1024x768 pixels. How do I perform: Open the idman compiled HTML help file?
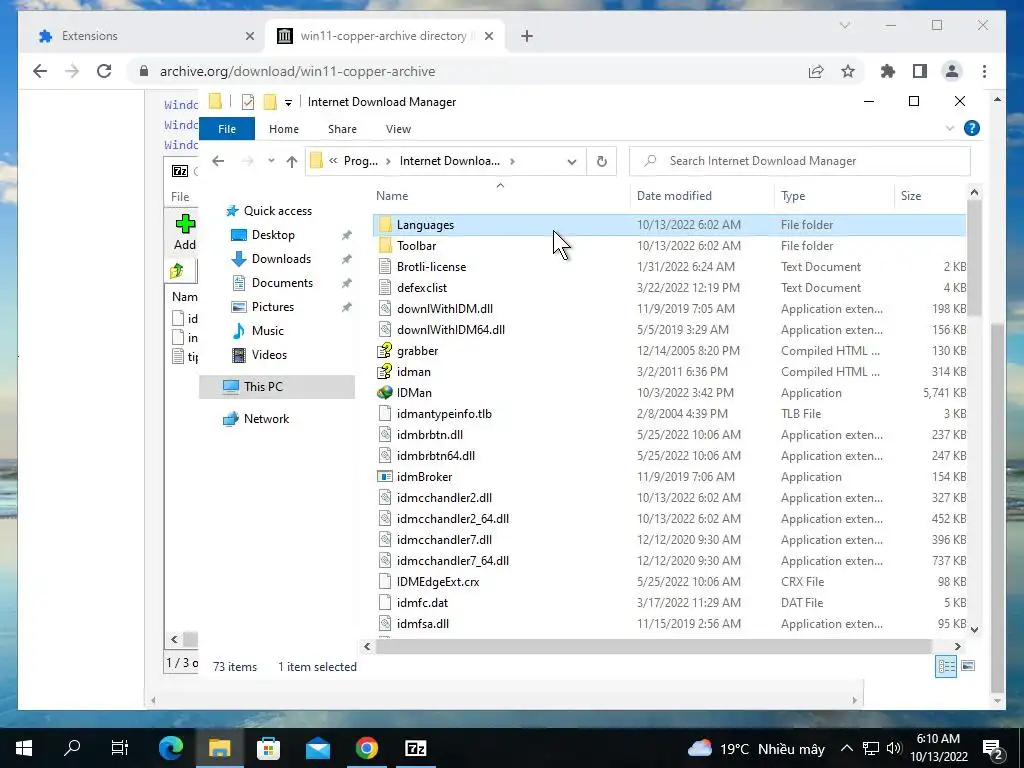pos(413,372)
